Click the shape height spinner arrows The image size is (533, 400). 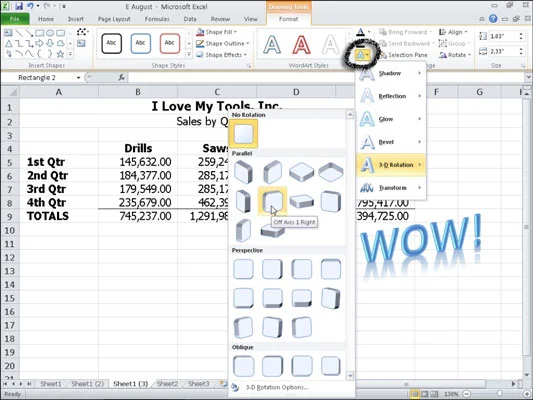point(521,36)
